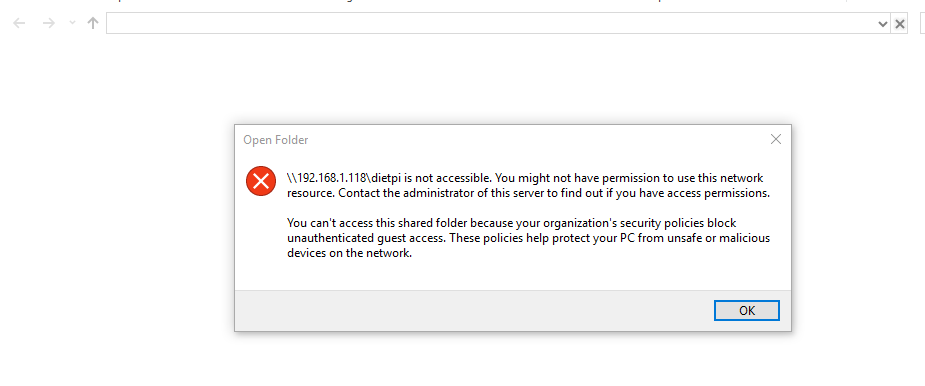The width and height of the screenshot is (925, 386).
Task: Navigate up one folder level arrow
Action: pos(93,24)
